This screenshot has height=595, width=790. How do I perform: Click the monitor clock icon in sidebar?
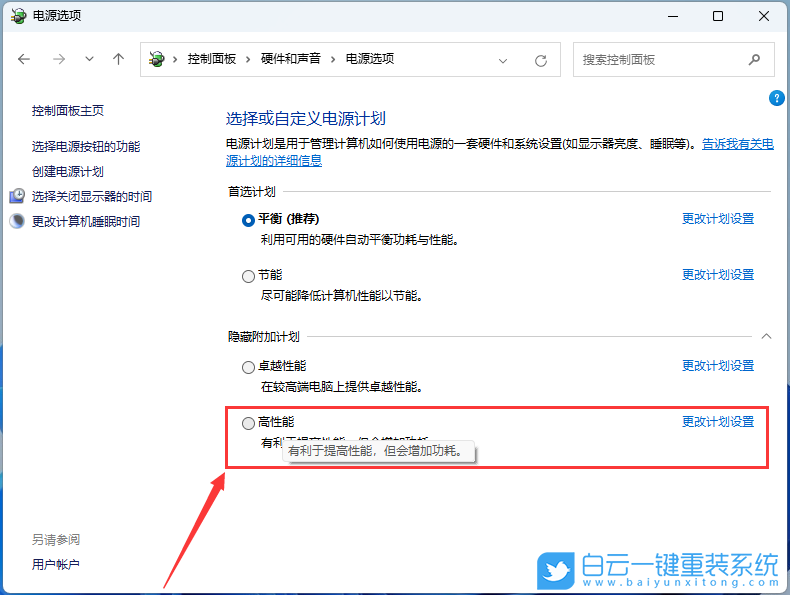coord(17,195)
